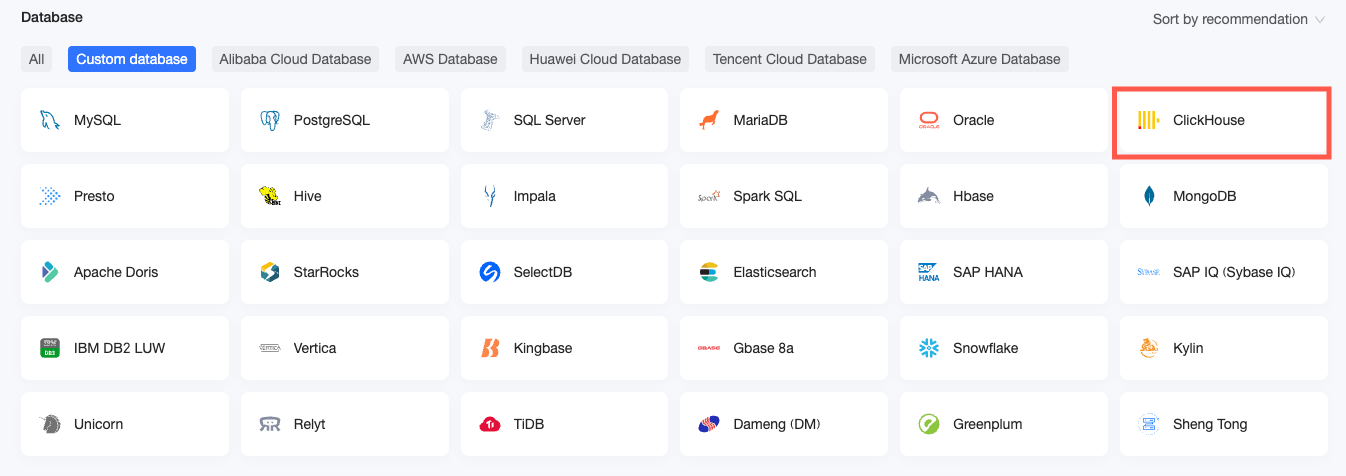The height and width of the screenshot is (476, 1346).
Task: Click the IBM DB2 green icon
Action: [x=49, y=348]
